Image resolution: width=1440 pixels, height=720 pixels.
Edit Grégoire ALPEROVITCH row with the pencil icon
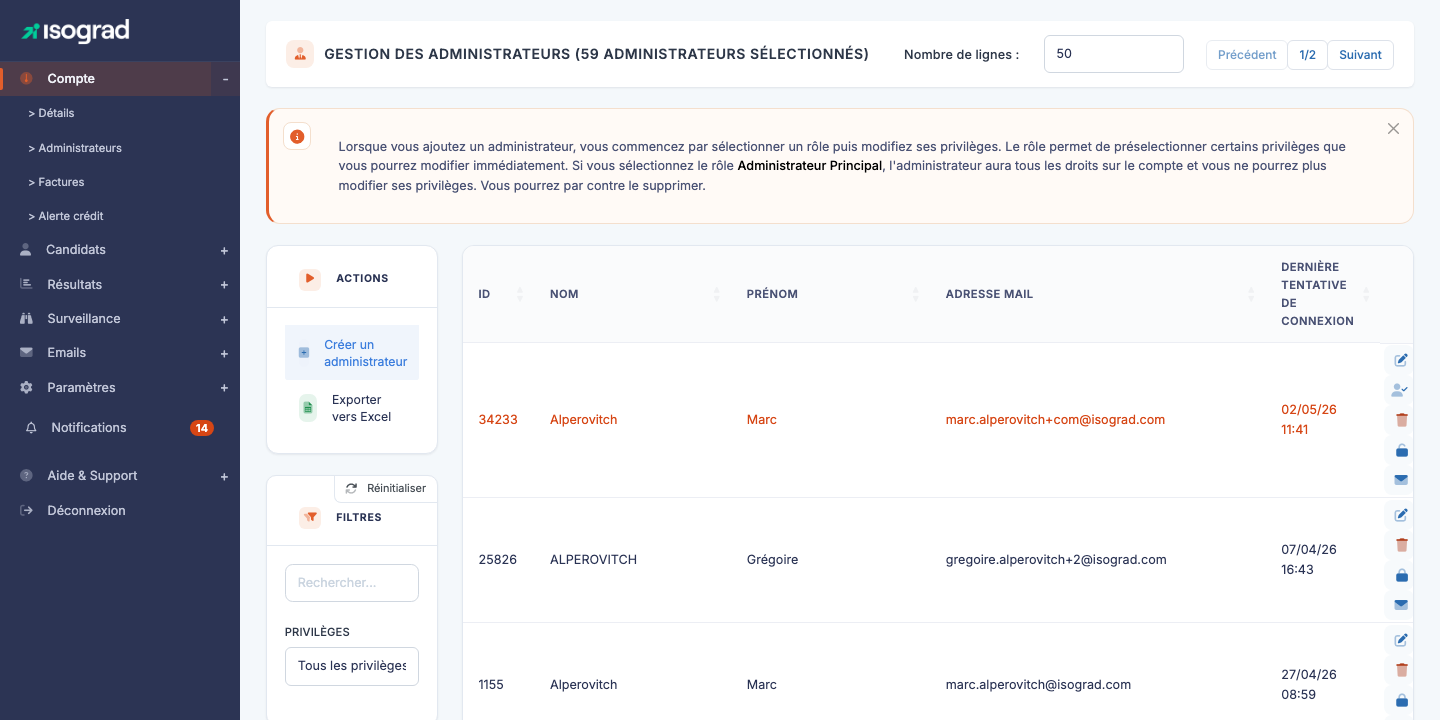(x=1401, y=515)
